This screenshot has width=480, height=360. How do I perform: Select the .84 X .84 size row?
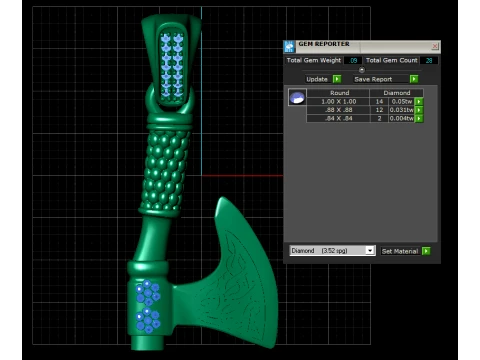tap(338, 118)
